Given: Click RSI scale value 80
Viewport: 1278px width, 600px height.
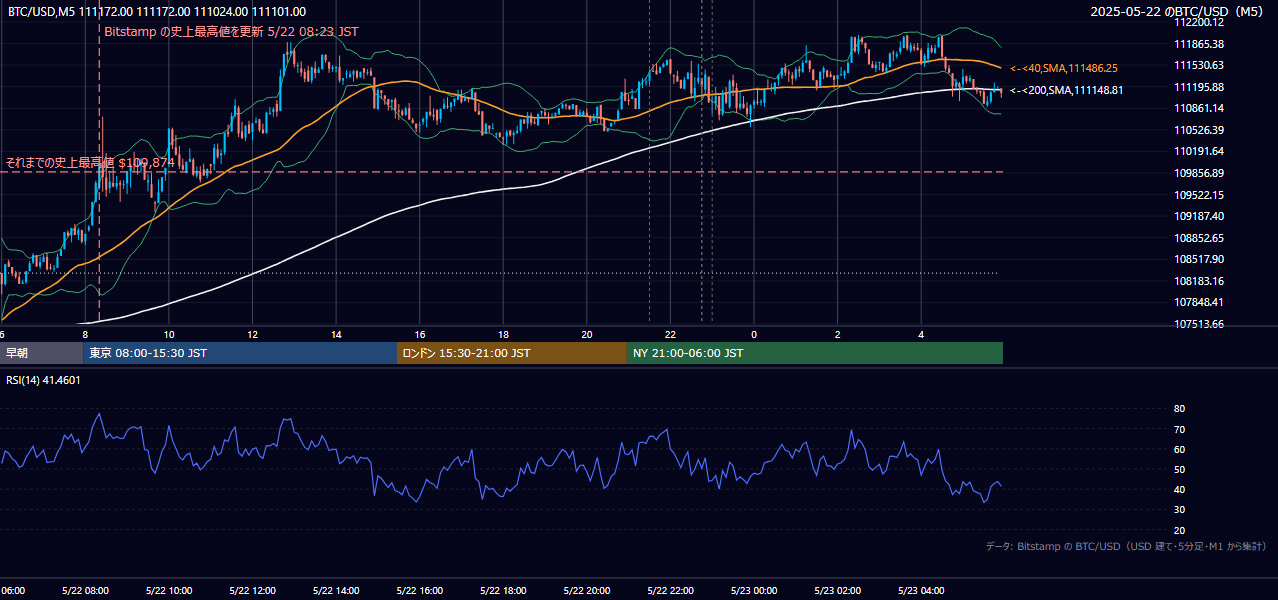Looking at the screenshot, I should (x=1179, y=409).
